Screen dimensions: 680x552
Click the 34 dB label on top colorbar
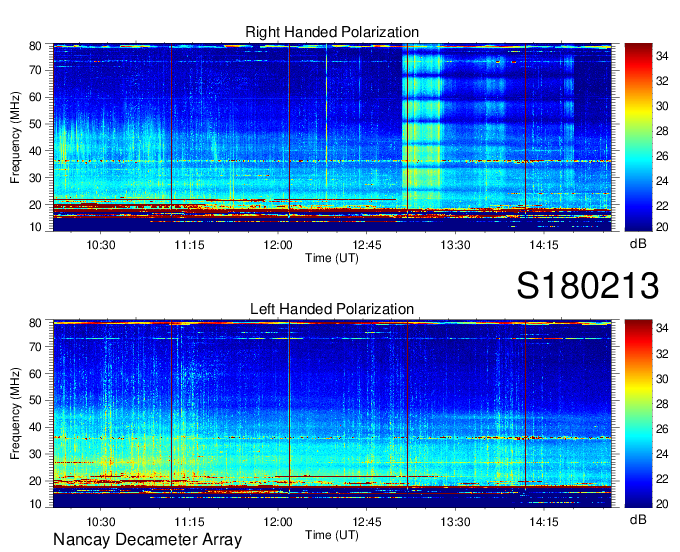click(662, 56)
